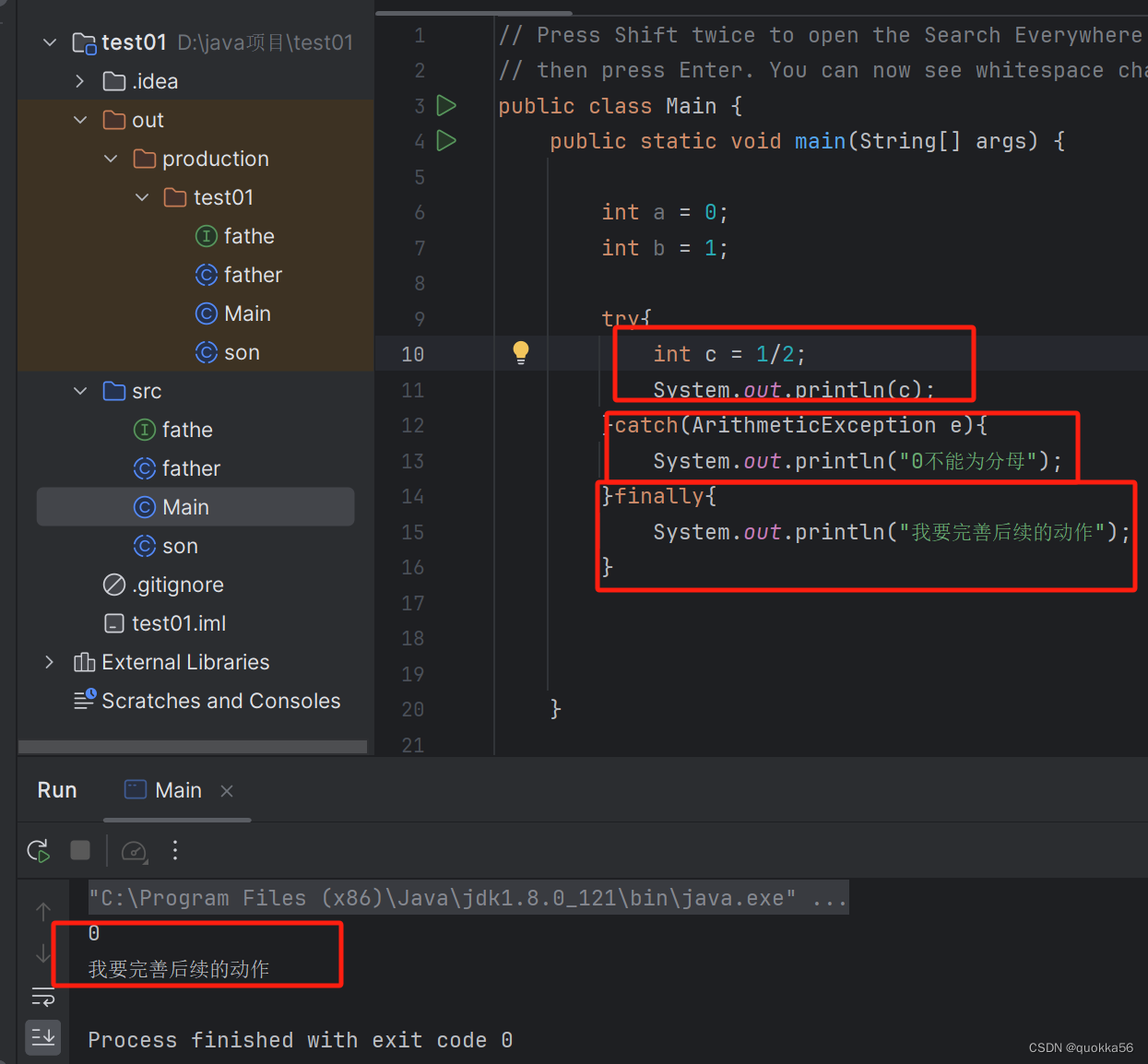Click the Main run tab window icon
The image size is (1148, 1064).
tap(136, 789)
